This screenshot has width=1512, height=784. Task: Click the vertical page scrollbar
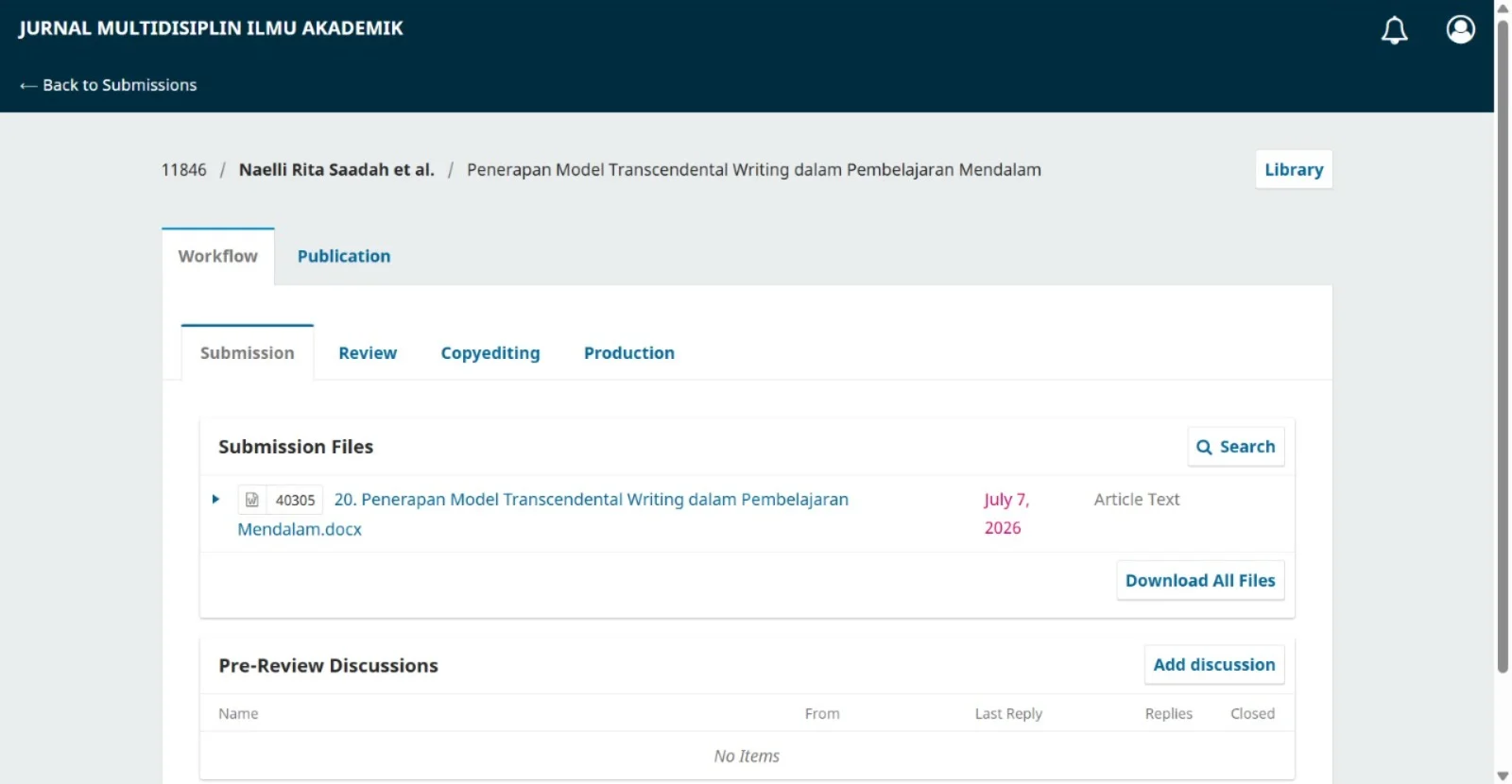pyautogui.click(x=1503, y=346)
